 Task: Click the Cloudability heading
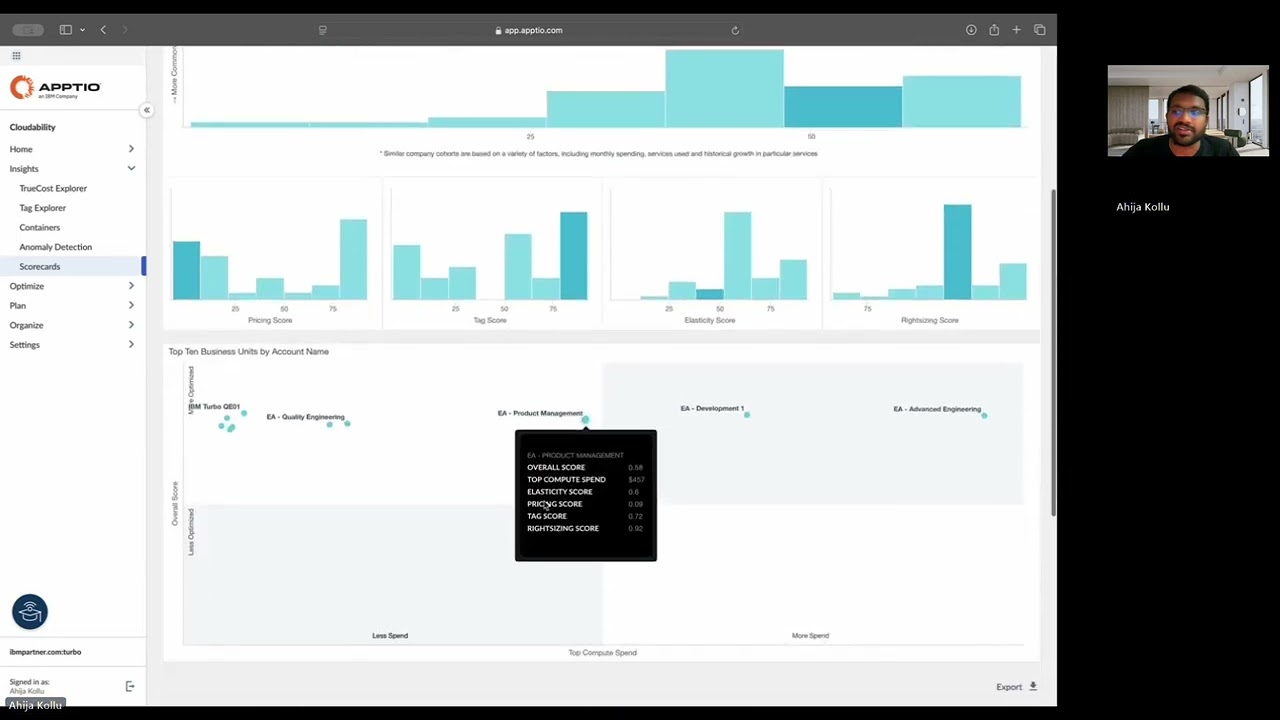(x=32, y=127)
